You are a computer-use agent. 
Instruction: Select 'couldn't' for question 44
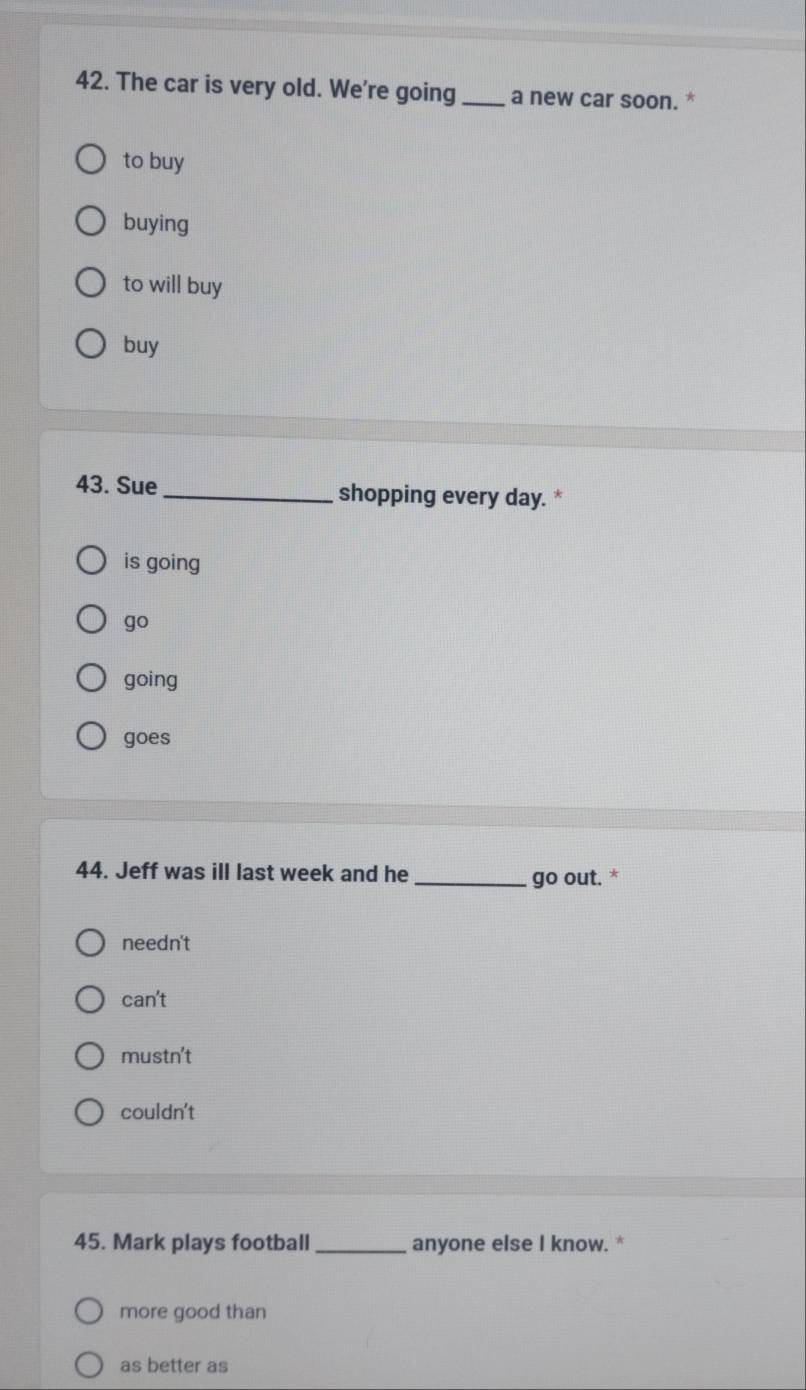tap(91, 1112)
